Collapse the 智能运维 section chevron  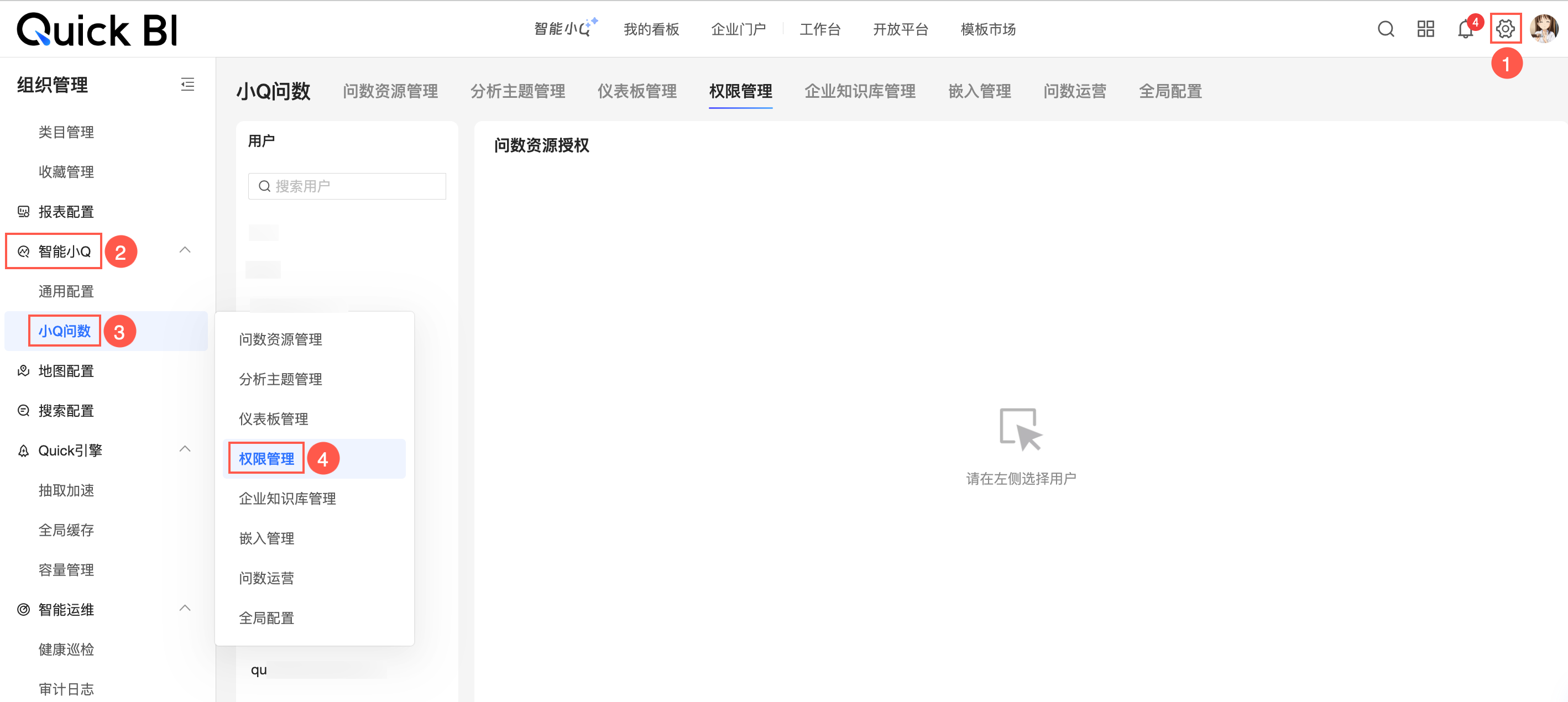tap(185, 609)
